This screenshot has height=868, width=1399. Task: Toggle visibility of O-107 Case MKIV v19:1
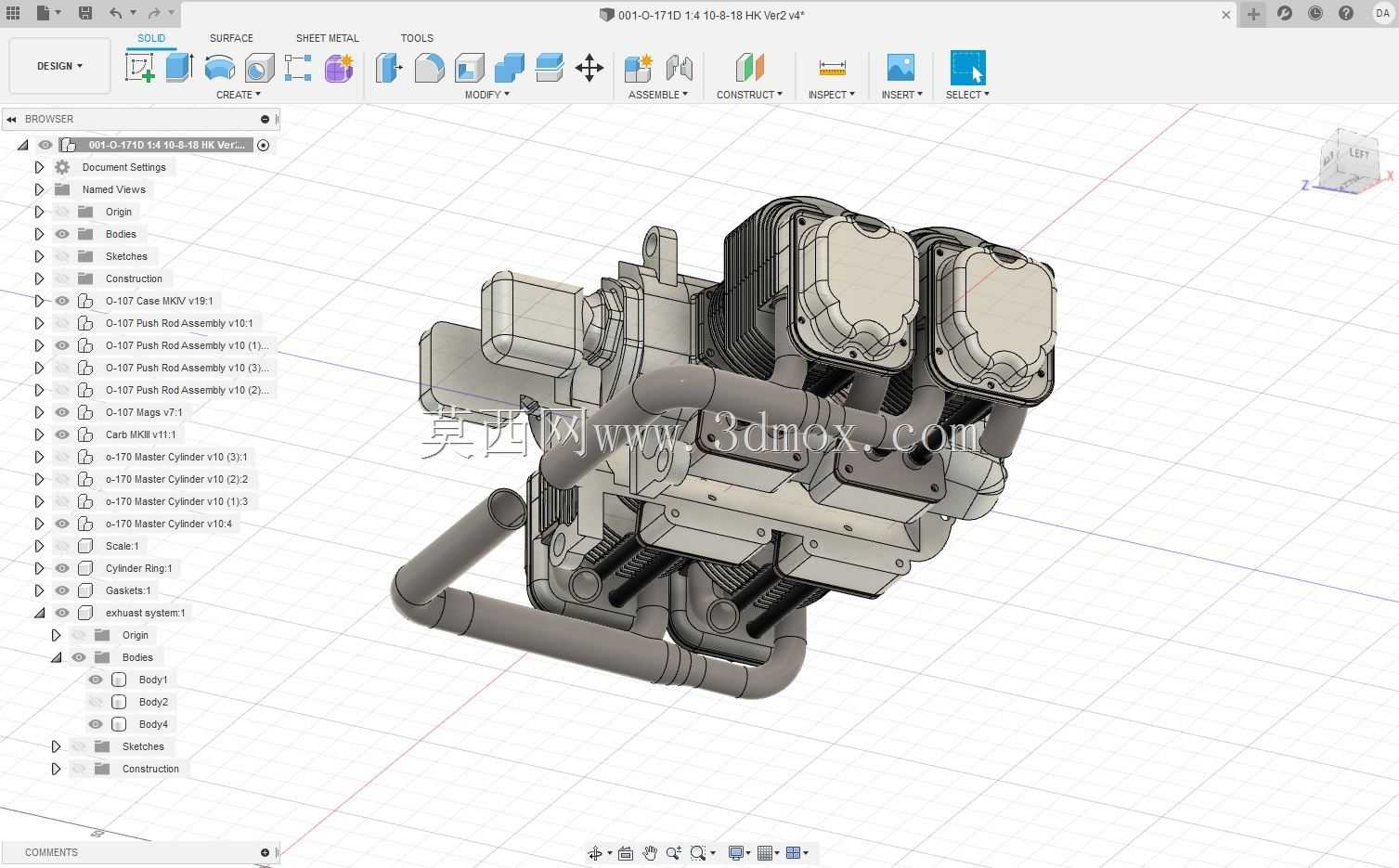[62, 301]
